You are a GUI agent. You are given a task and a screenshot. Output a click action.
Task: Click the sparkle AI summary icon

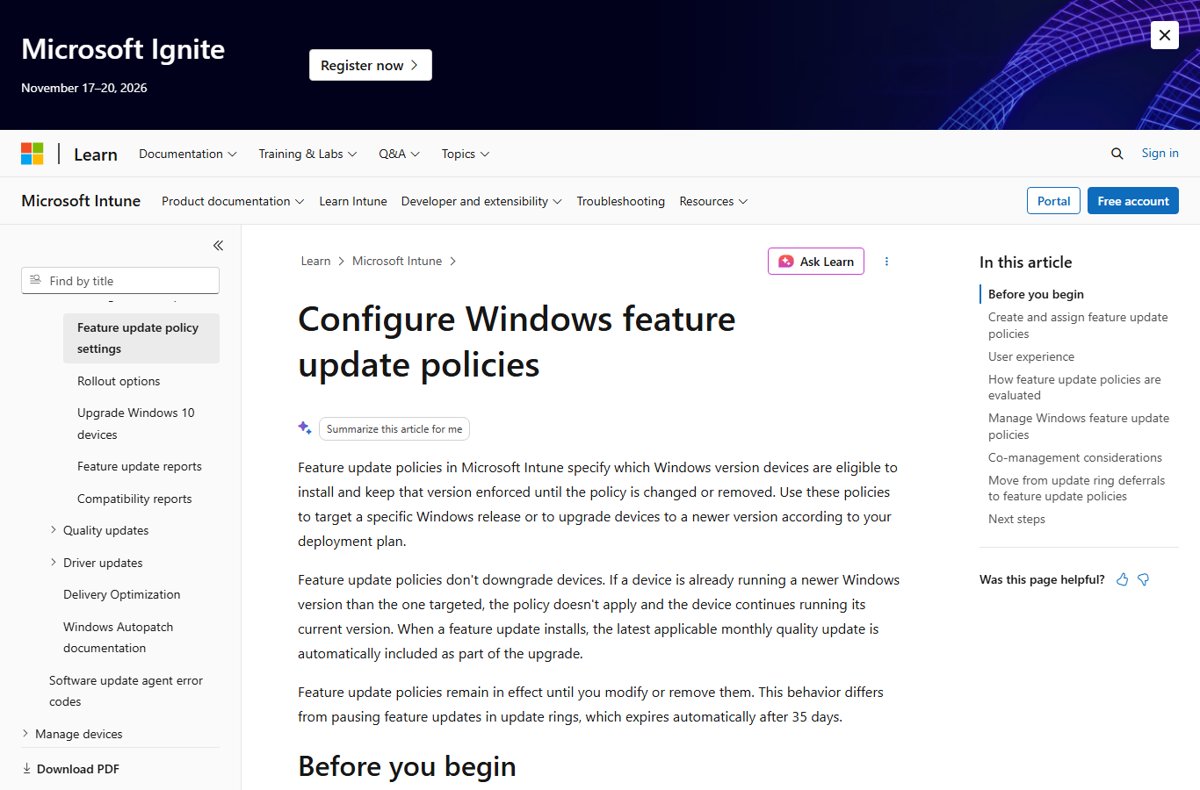(305, 428)
